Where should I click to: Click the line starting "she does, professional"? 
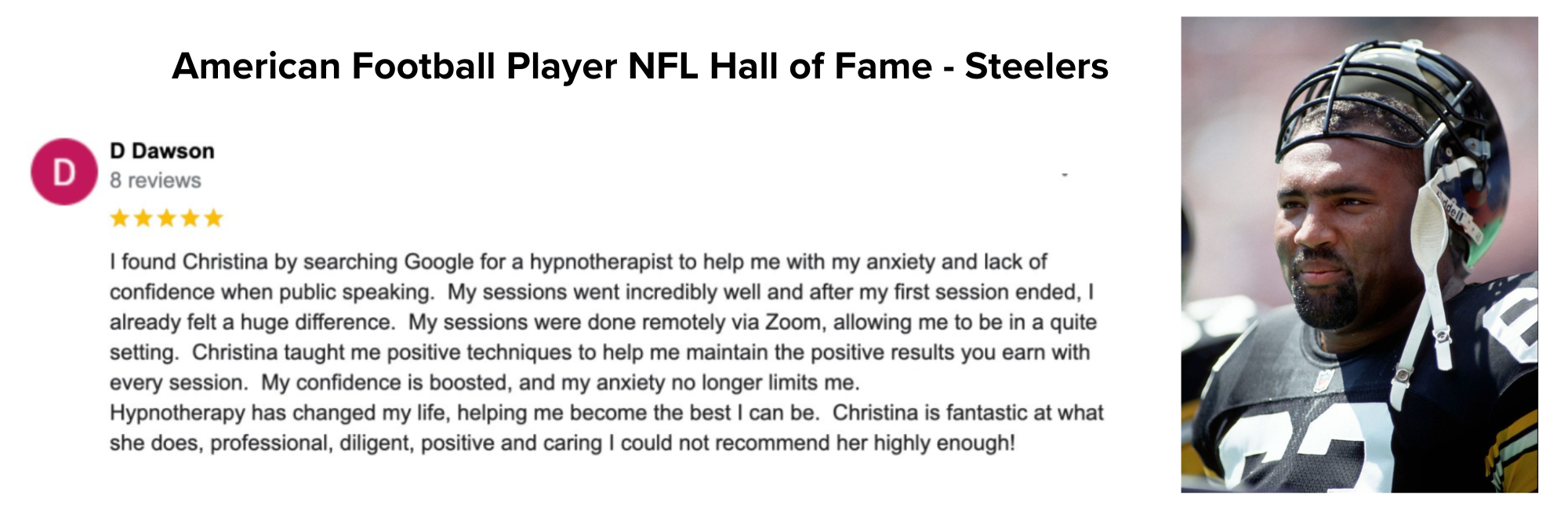[562, 443]
